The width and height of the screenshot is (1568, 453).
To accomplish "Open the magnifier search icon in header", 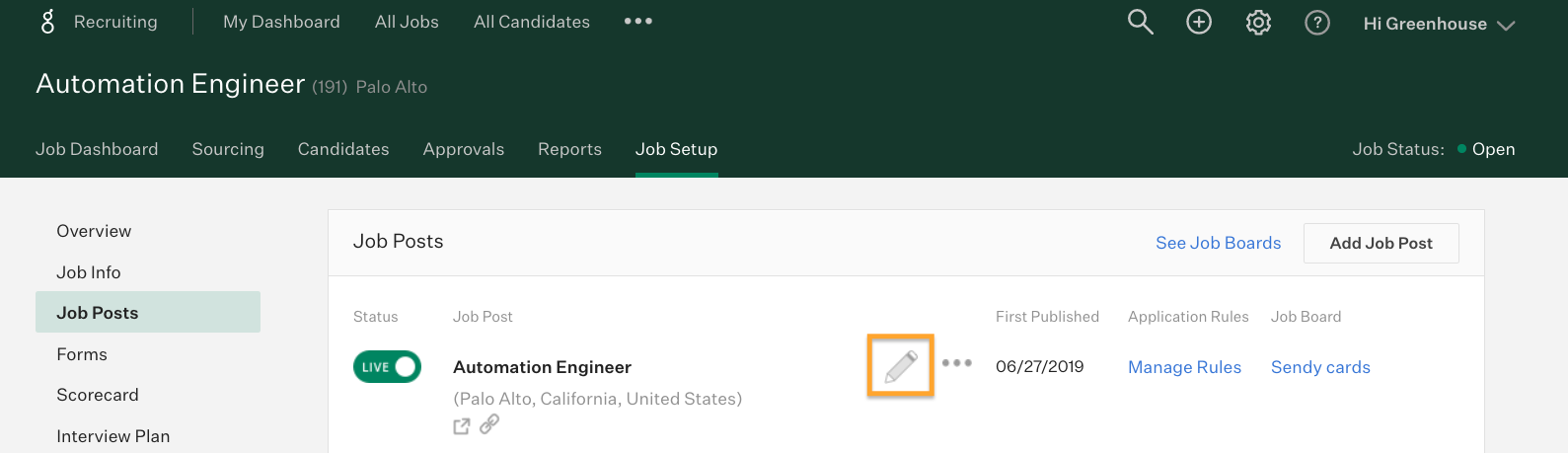I will click(x=1140, y=22).
